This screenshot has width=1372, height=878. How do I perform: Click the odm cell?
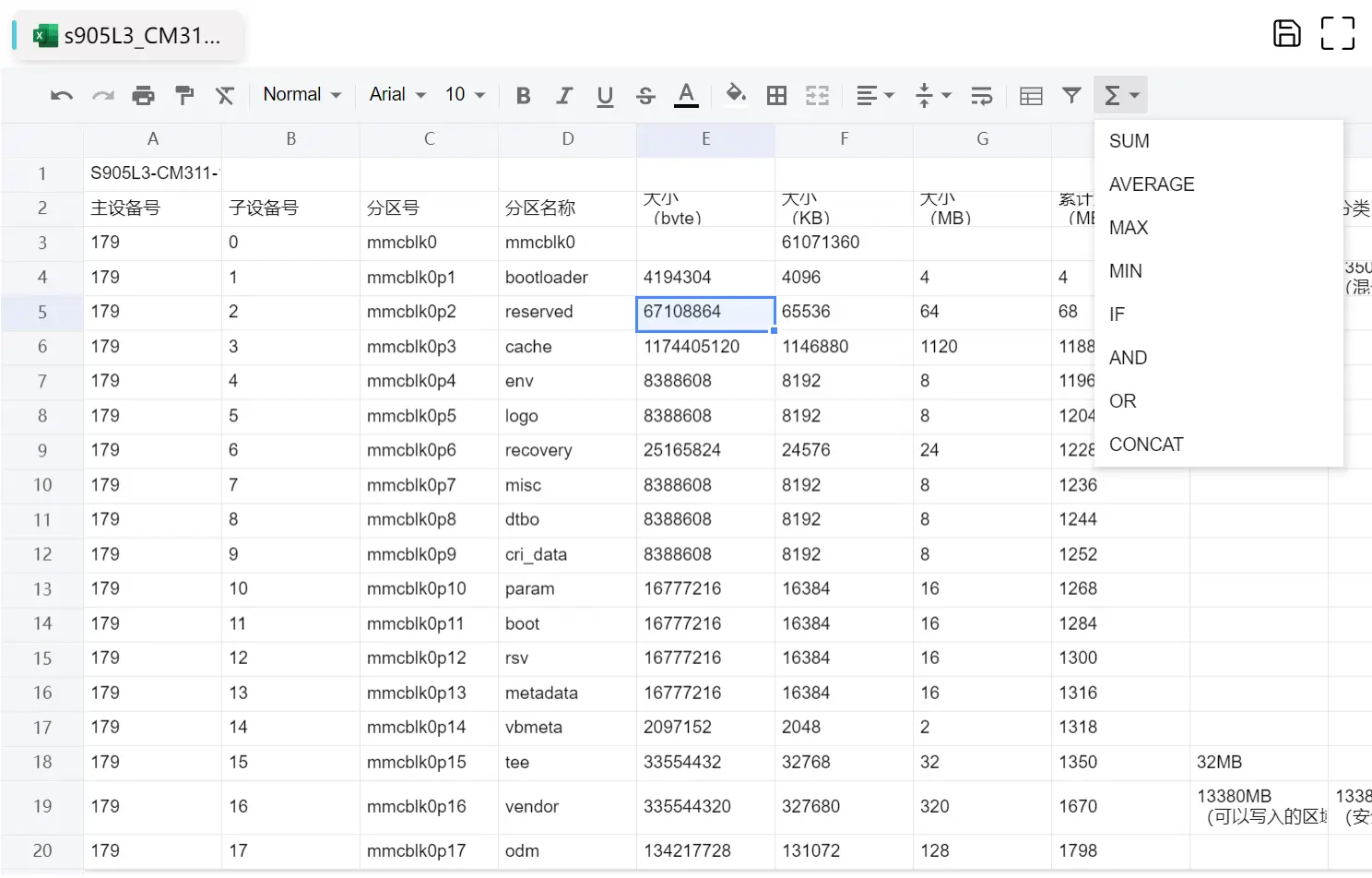568,851
